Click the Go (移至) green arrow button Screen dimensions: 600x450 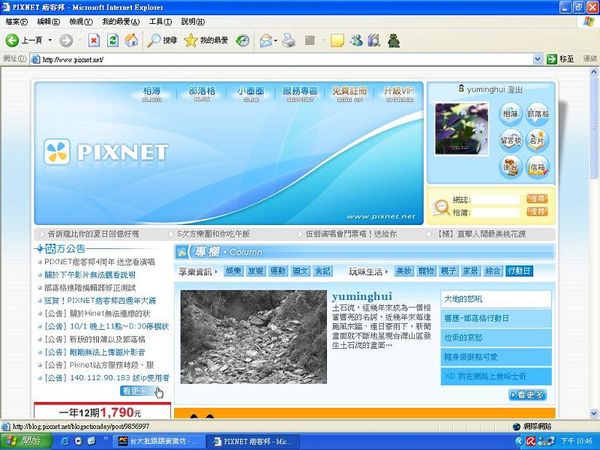point(560,59)
